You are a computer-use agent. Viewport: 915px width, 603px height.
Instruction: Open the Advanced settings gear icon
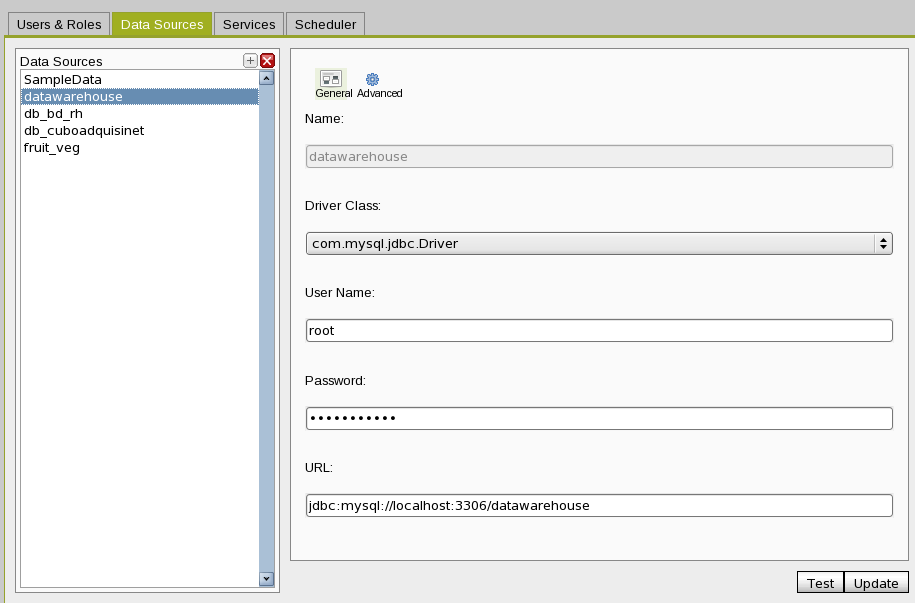coord(372,79)
